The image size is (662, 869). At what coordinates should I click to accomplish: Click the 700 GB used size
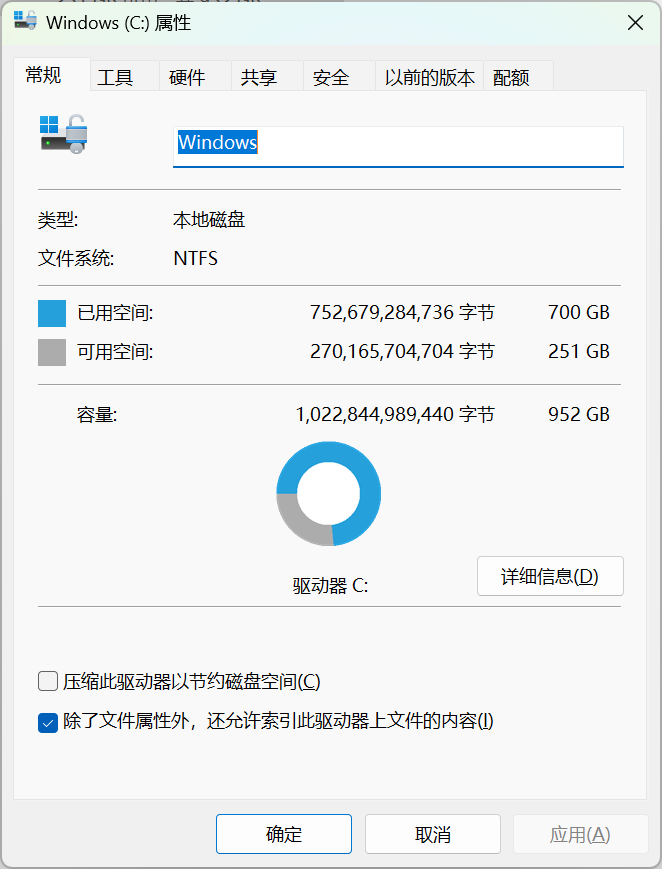coord(579,313)
